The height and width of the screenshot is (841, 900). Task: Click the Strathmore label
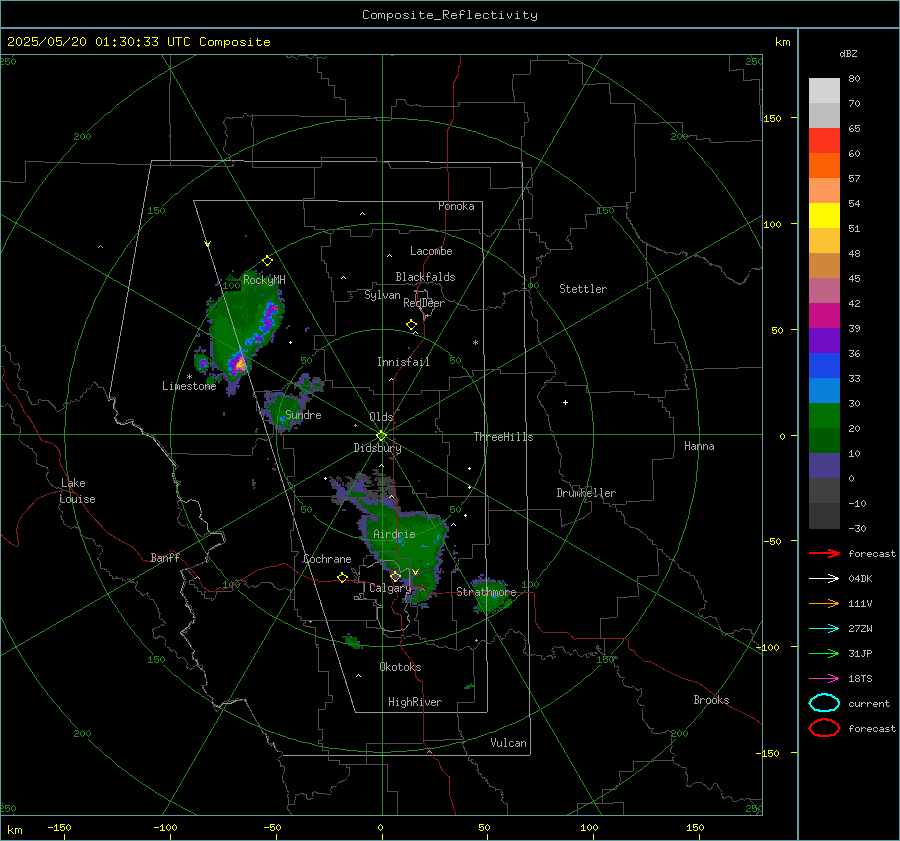click(x=486, y=592)
